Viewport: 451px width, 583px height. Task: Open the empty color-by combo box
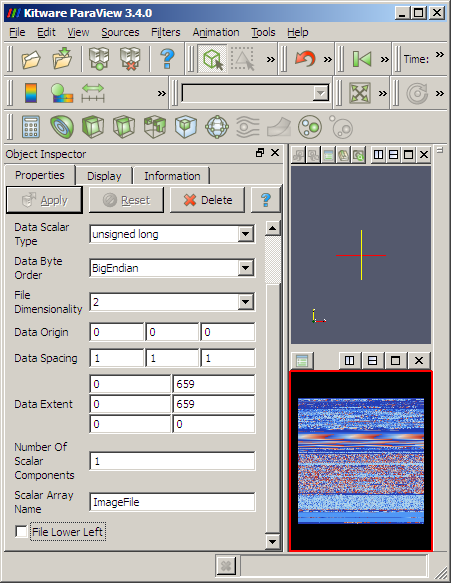click(x=255, y=93)
